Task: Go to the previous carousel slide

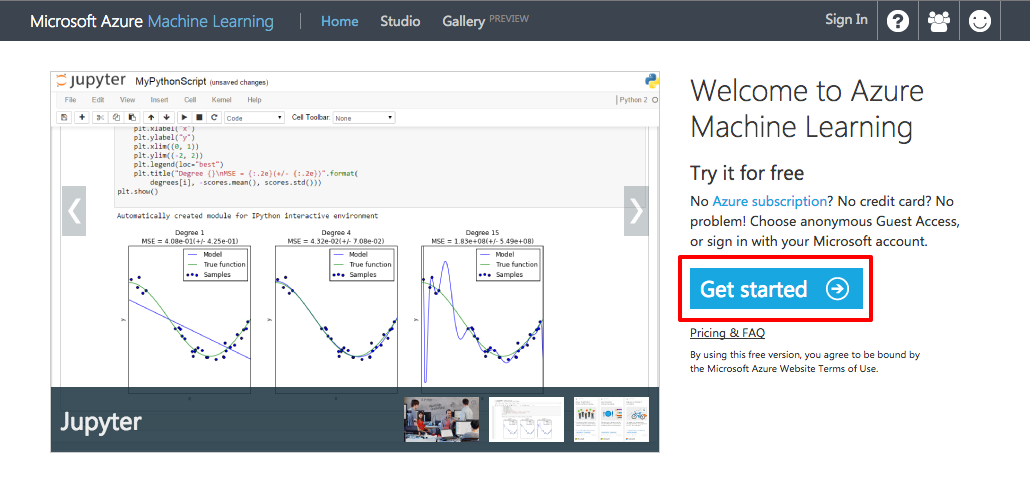Action: (74, 211)
